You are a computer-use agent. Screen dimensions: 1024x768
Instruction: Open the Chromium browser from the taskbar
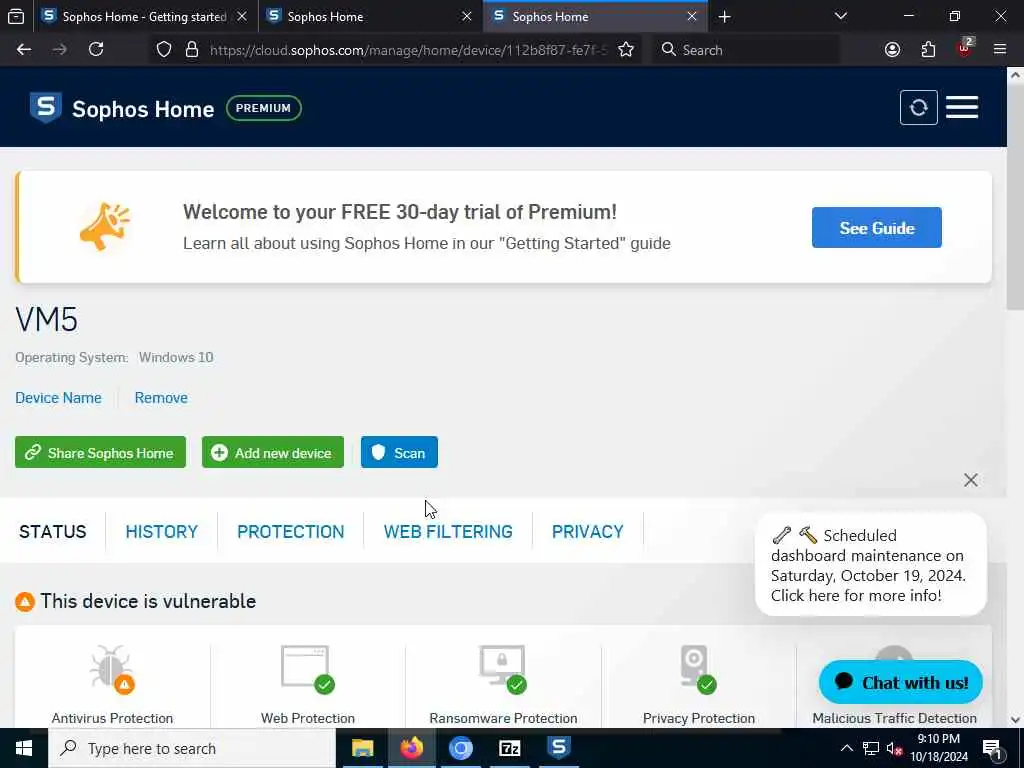coord(460,748)
